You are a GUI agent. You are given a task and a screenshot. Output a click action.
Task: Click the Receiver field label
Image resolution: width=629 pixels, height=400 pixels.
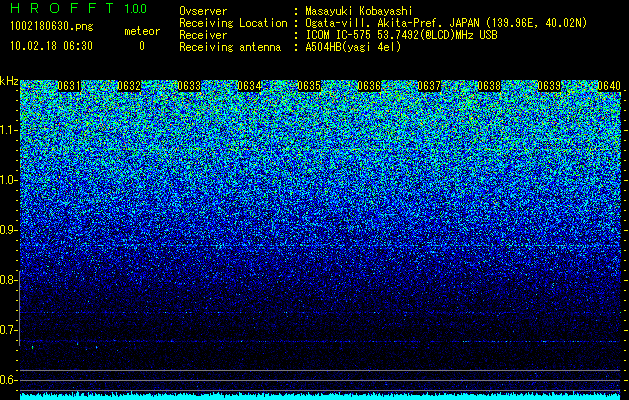click(x=203, y=35)
